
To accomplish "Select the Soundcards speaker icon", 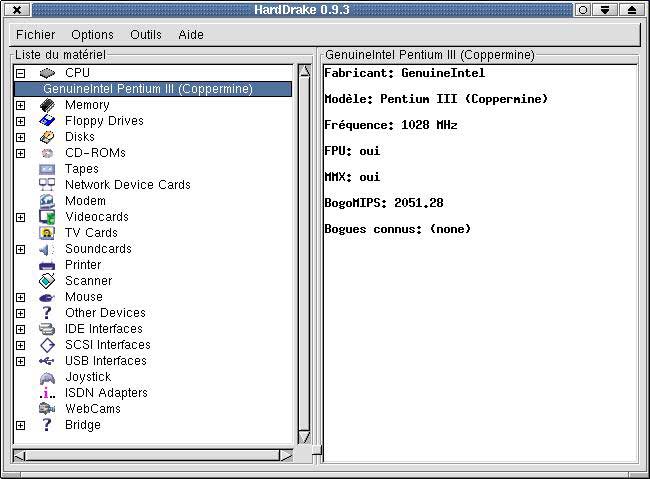I will (47, 249).
